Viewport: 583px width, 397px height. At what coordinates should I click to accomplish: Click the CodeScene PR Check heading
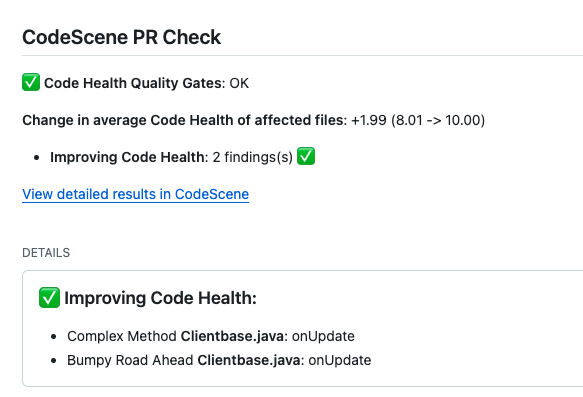click(x=122, y=37)
